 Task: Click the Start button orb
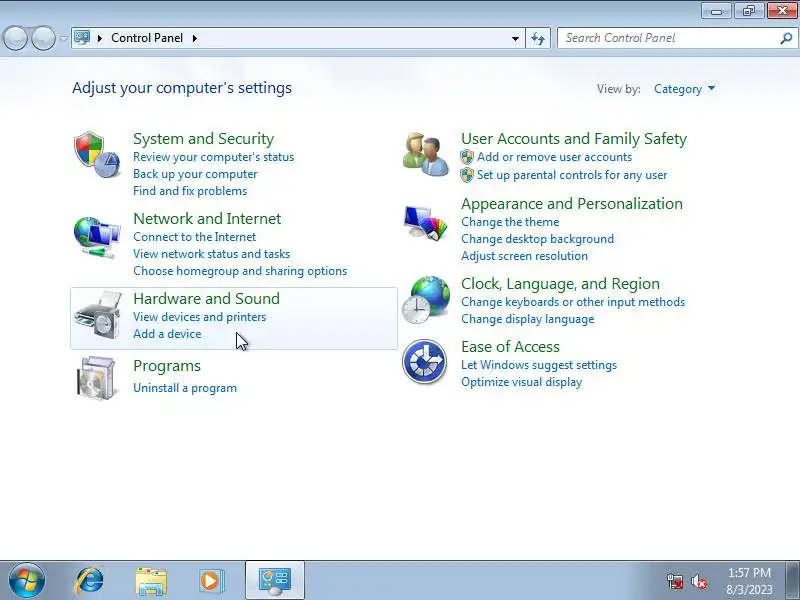pyautogui.click(x=27, y=580)
